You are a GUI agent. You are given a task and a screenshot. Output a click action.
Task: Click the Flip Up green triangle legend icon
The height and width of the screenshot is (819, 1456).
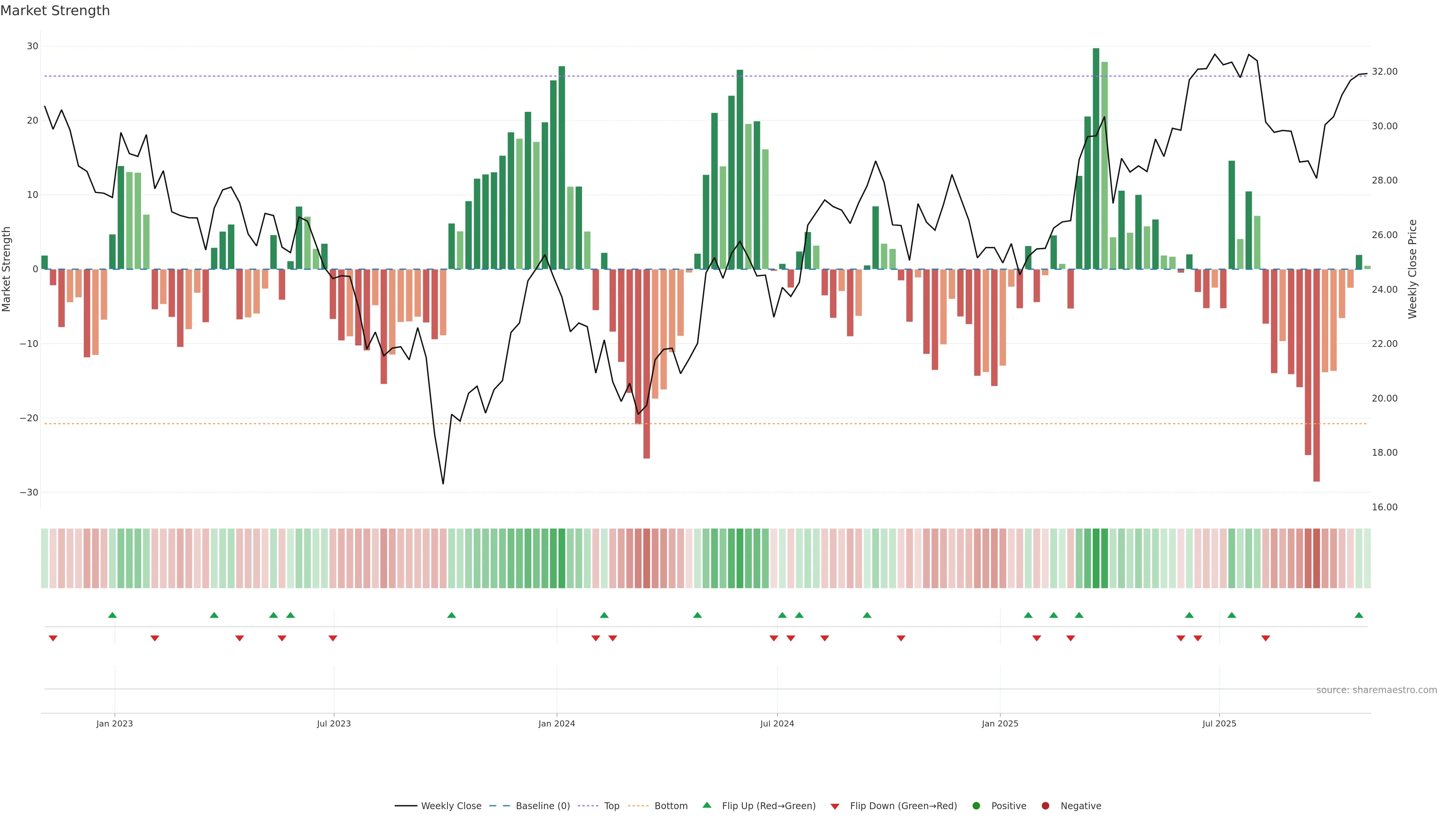706,805
